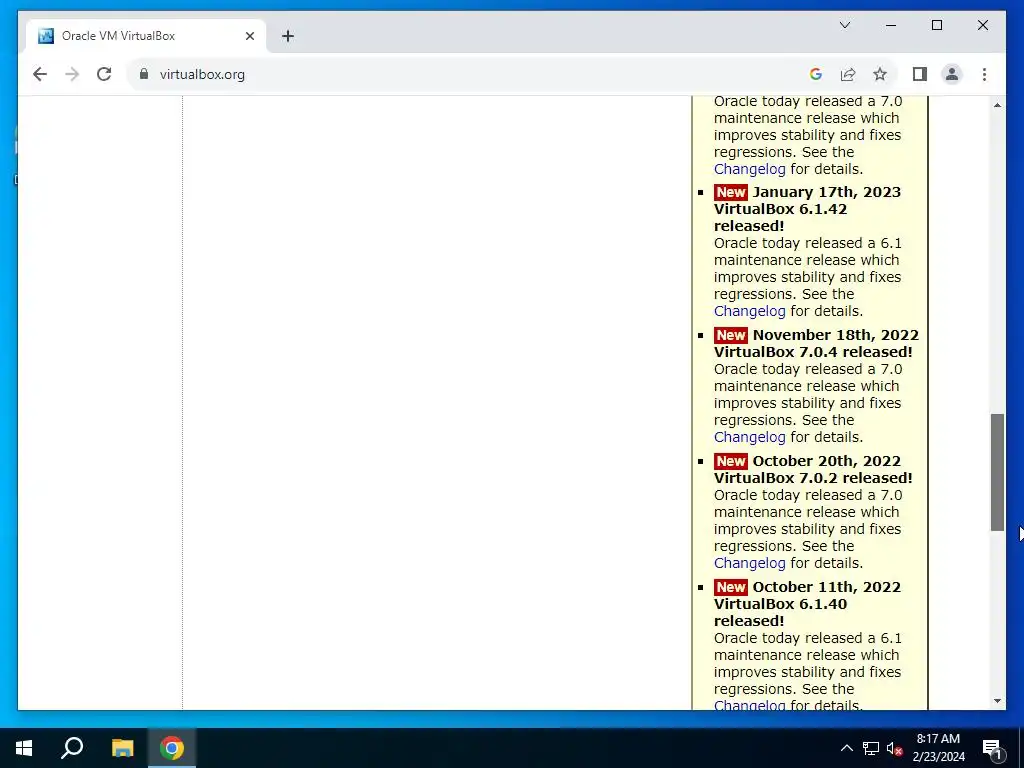Open Changelog link for VirtualBox 7.0.4
The image size is (1024, 768).
[749, 437]
